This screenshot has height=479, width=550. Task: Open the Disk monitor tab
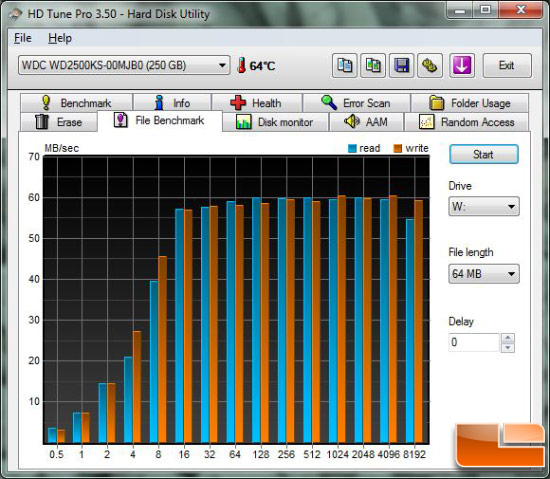(275, 122)
